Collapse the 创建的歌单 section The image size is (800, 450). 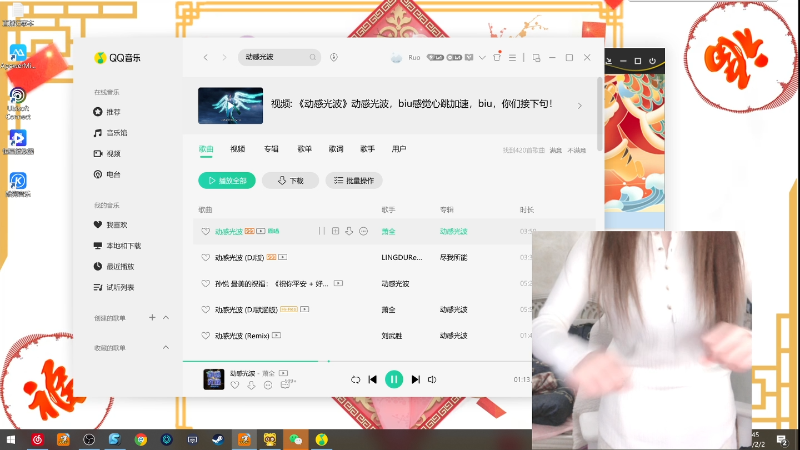click(166, 317)
